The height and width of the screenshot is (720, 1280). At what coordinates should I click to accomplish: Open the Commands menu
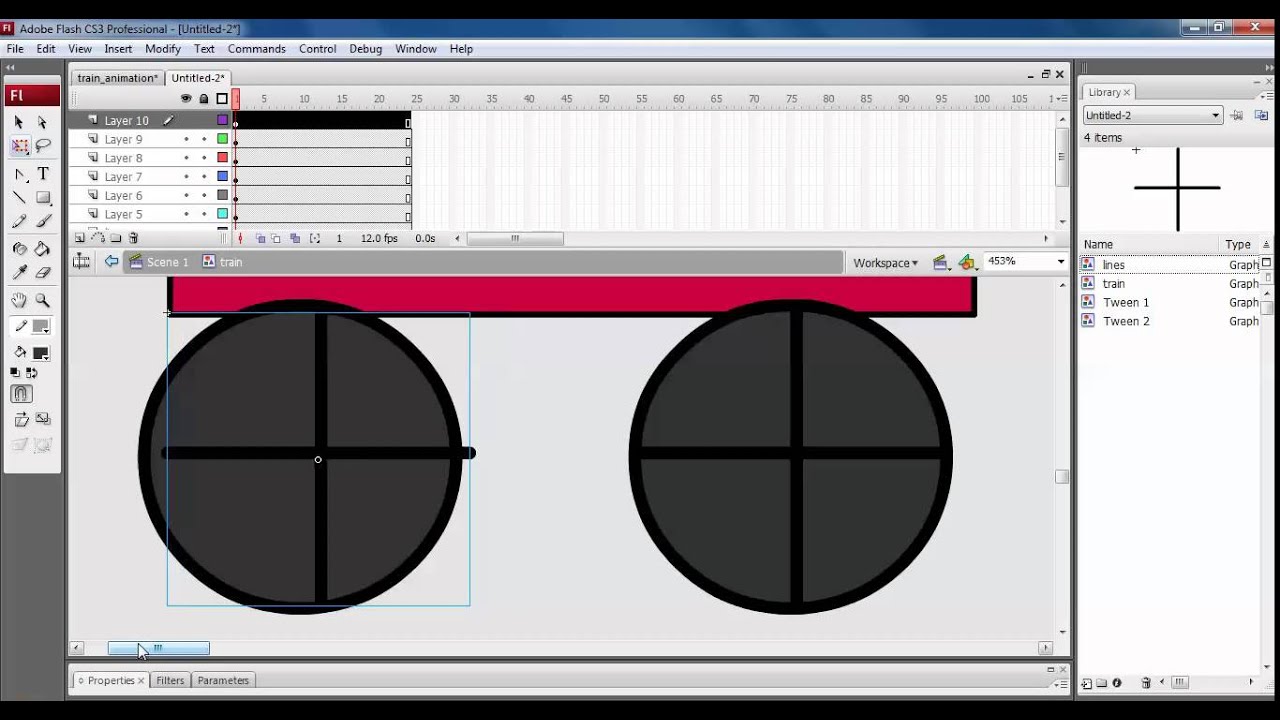(x=256, y=48)
